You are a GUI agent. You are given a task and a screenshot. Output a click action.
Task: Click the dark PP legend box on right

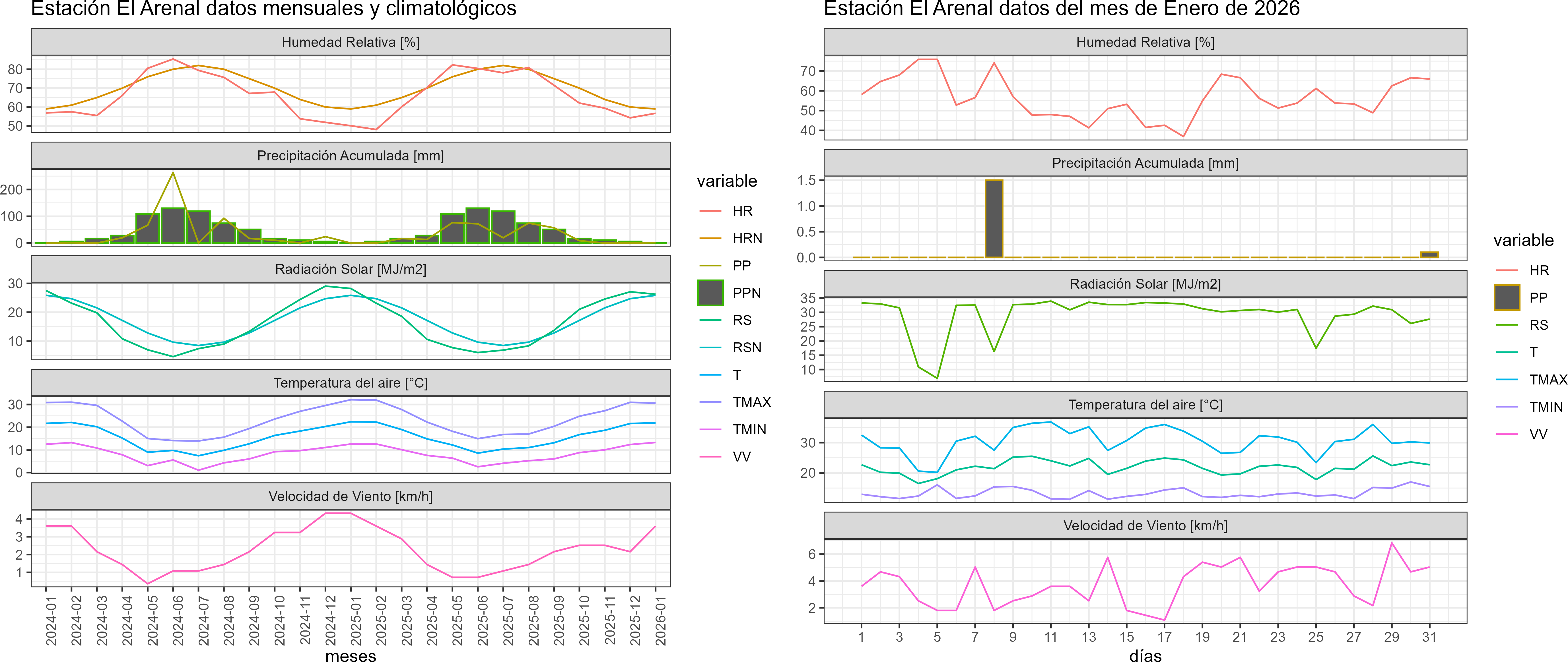(1507, 297)
